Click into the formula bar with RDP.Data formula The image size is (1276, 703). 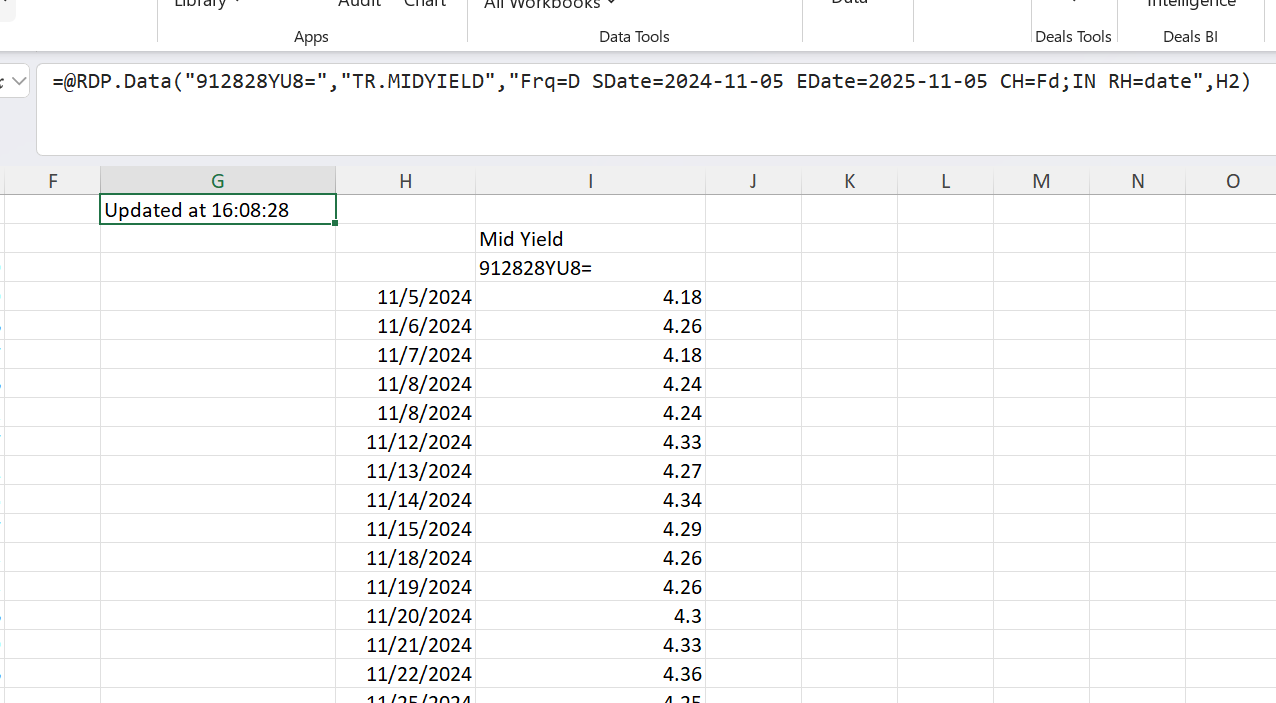[x=656, y=109]
